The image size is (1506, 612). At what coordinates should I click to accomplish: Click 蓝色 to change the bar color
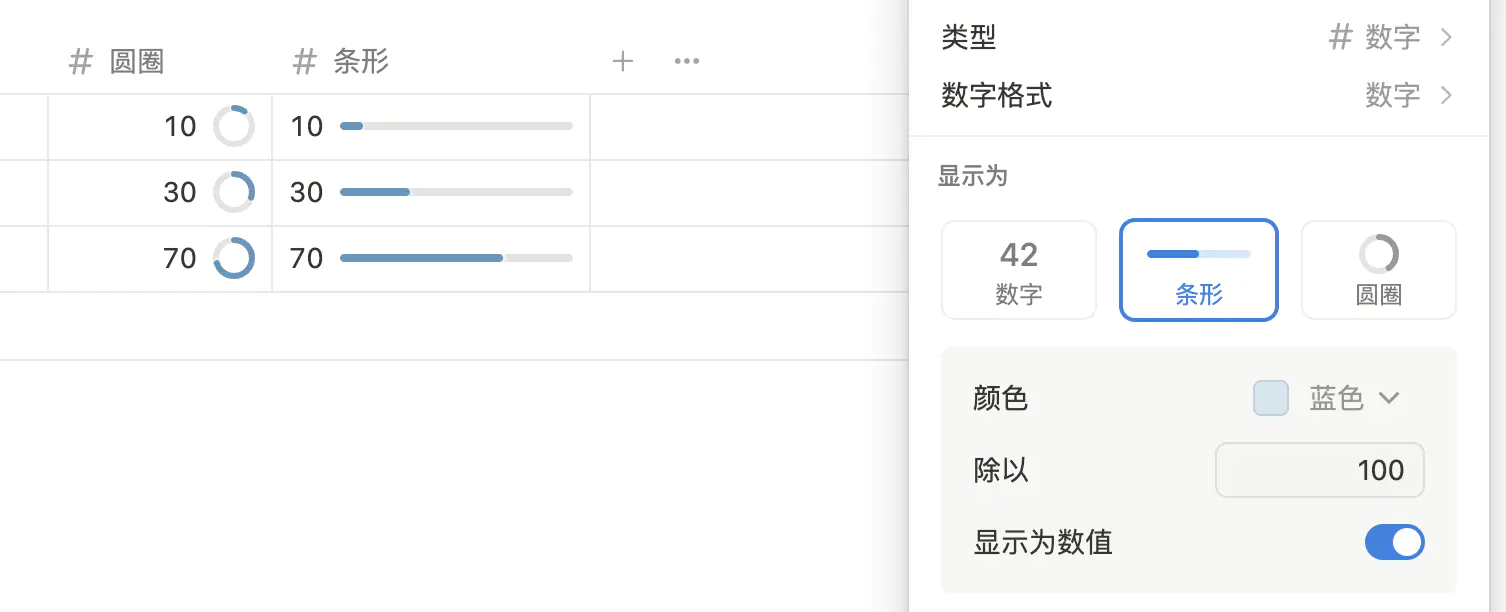[1336, 397]
